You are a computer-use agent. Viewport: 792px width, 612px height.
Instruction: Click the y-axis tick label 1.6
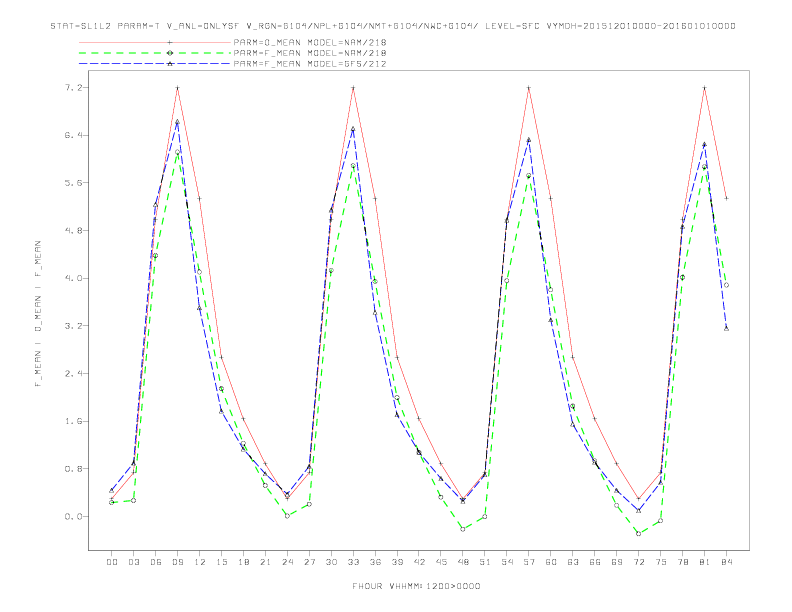[73, 421]
